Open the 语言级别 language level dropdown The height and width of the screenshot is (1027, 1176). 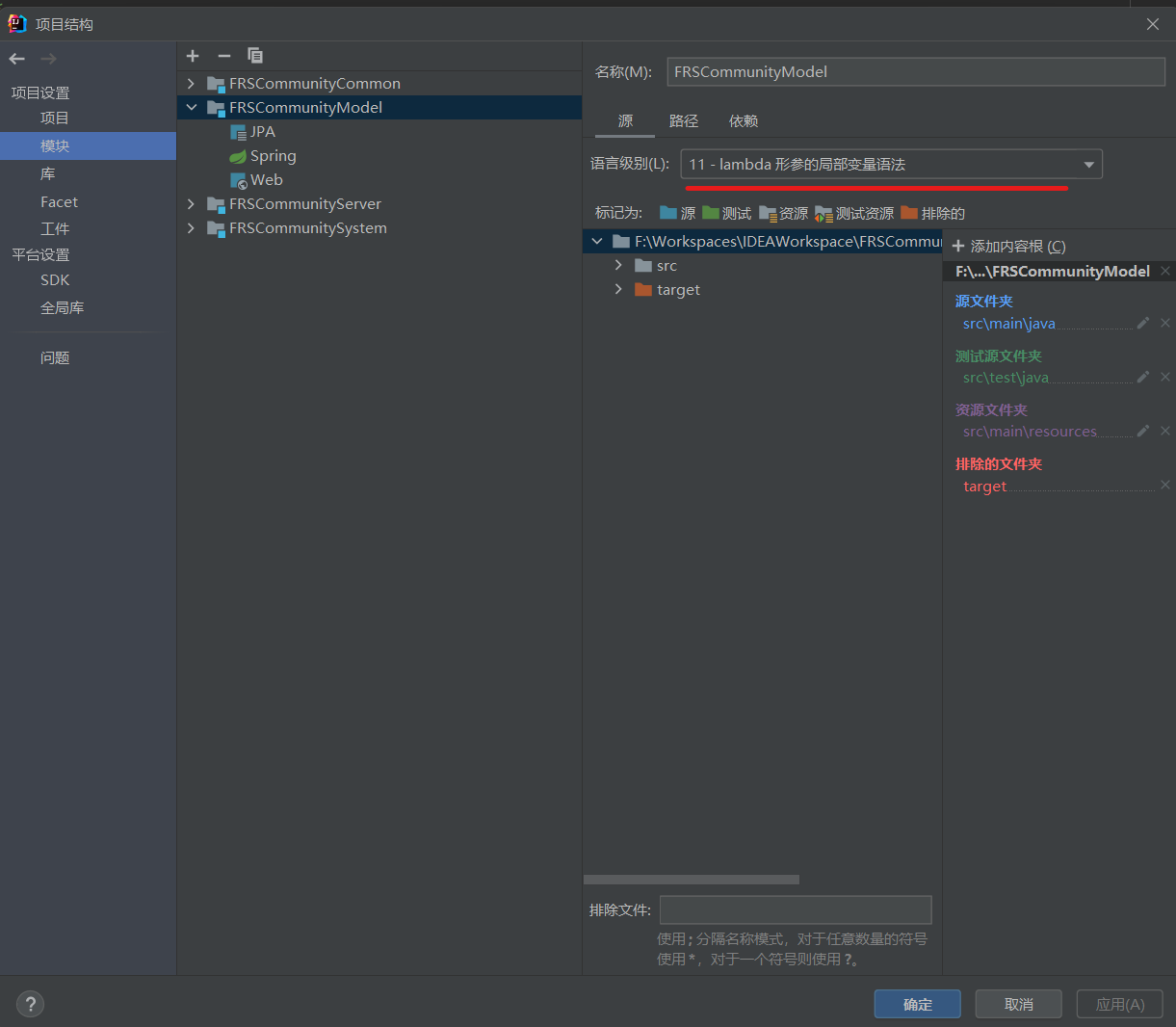892,165
